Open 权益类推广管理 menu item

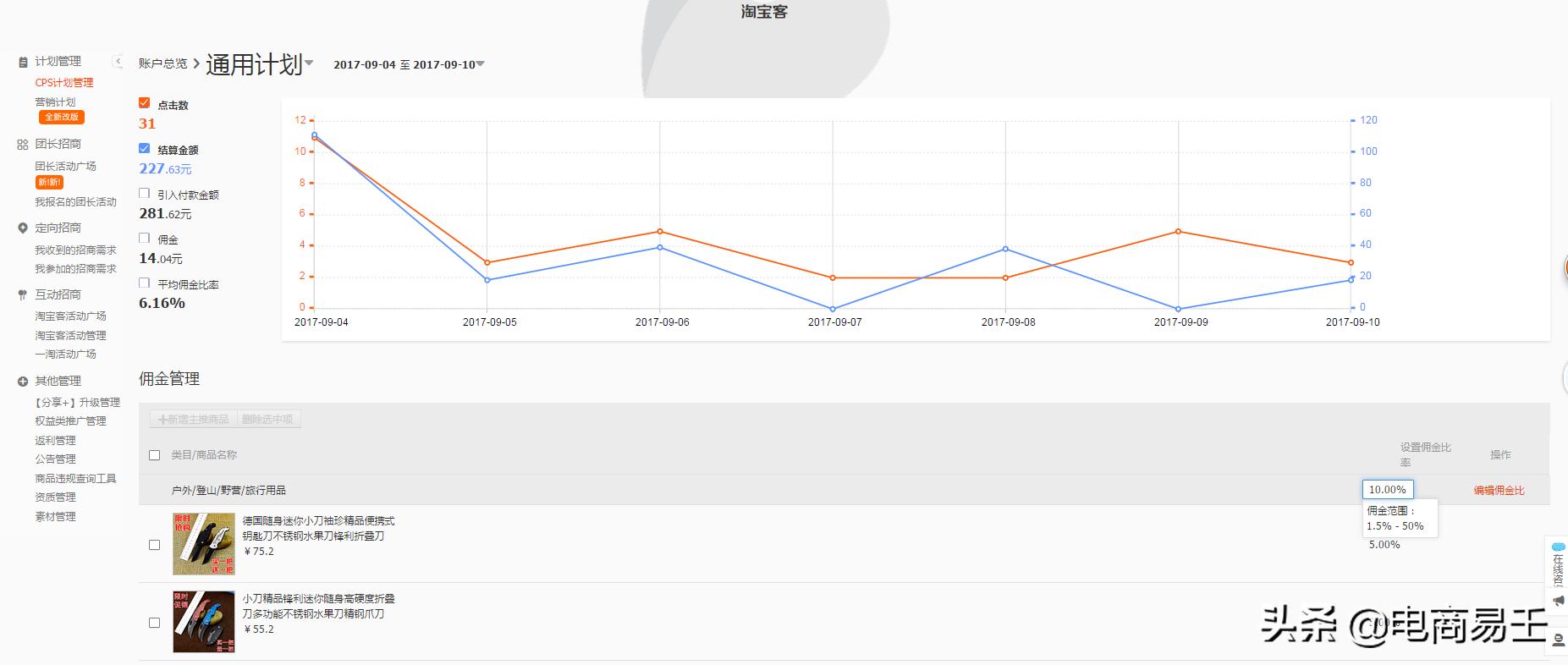pos(70,421)
